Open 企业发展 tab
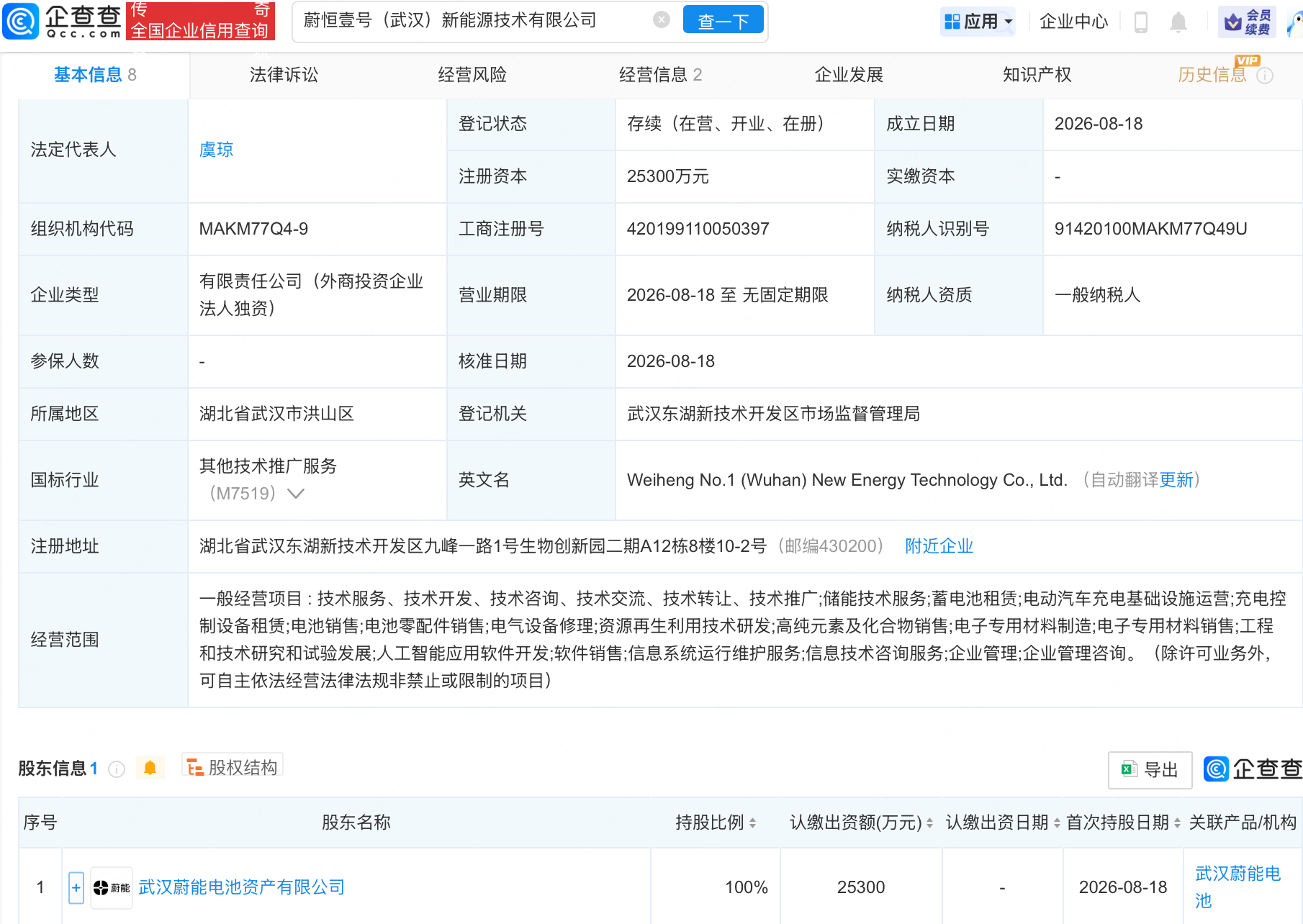The image size is (1303, 924). 849,75
